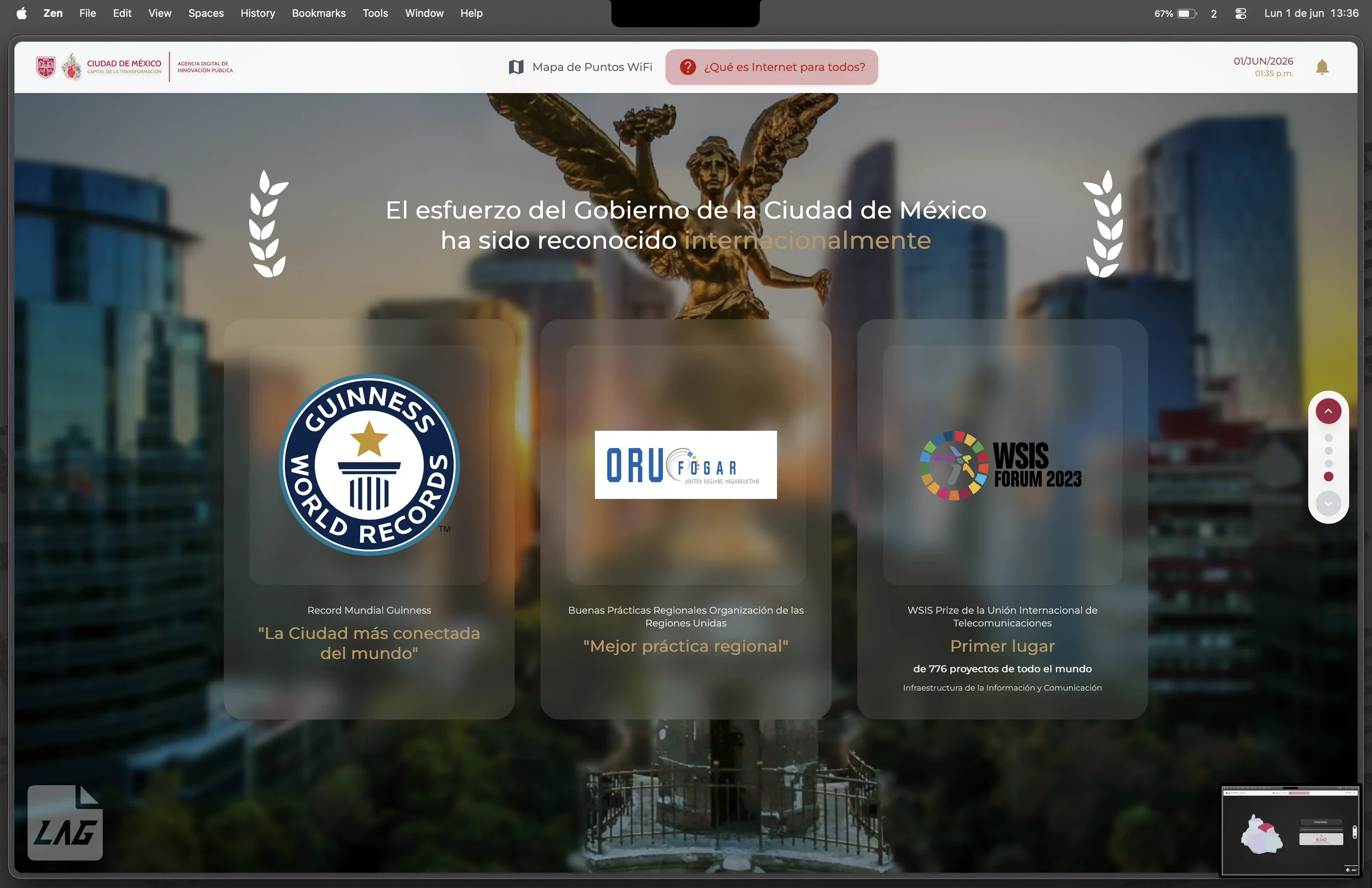This screenshot has height=888, width=1372.
Task: Open the Tools menu
Action: click(375, 13)
